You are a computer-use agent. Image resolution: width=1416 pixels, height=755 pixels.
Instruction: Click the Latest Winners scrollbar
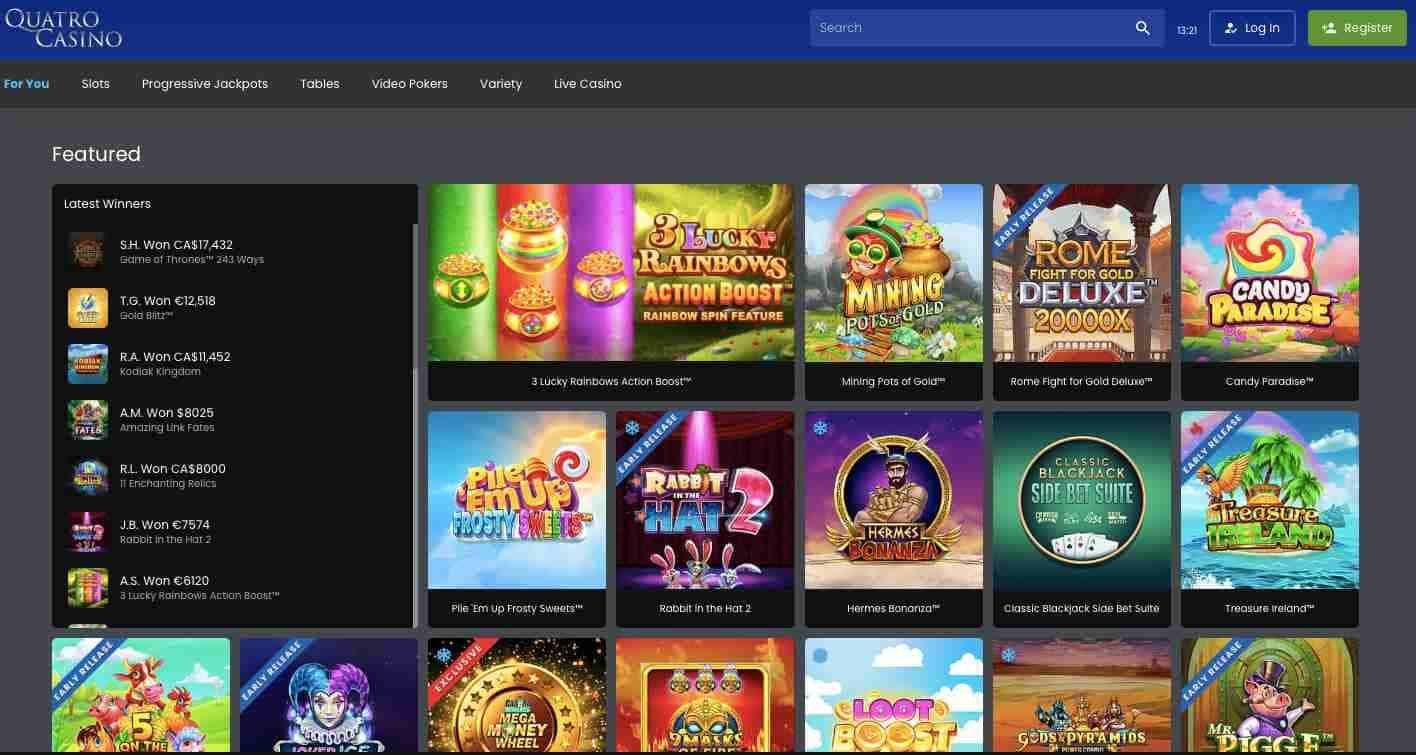click(x=415, y=400)
